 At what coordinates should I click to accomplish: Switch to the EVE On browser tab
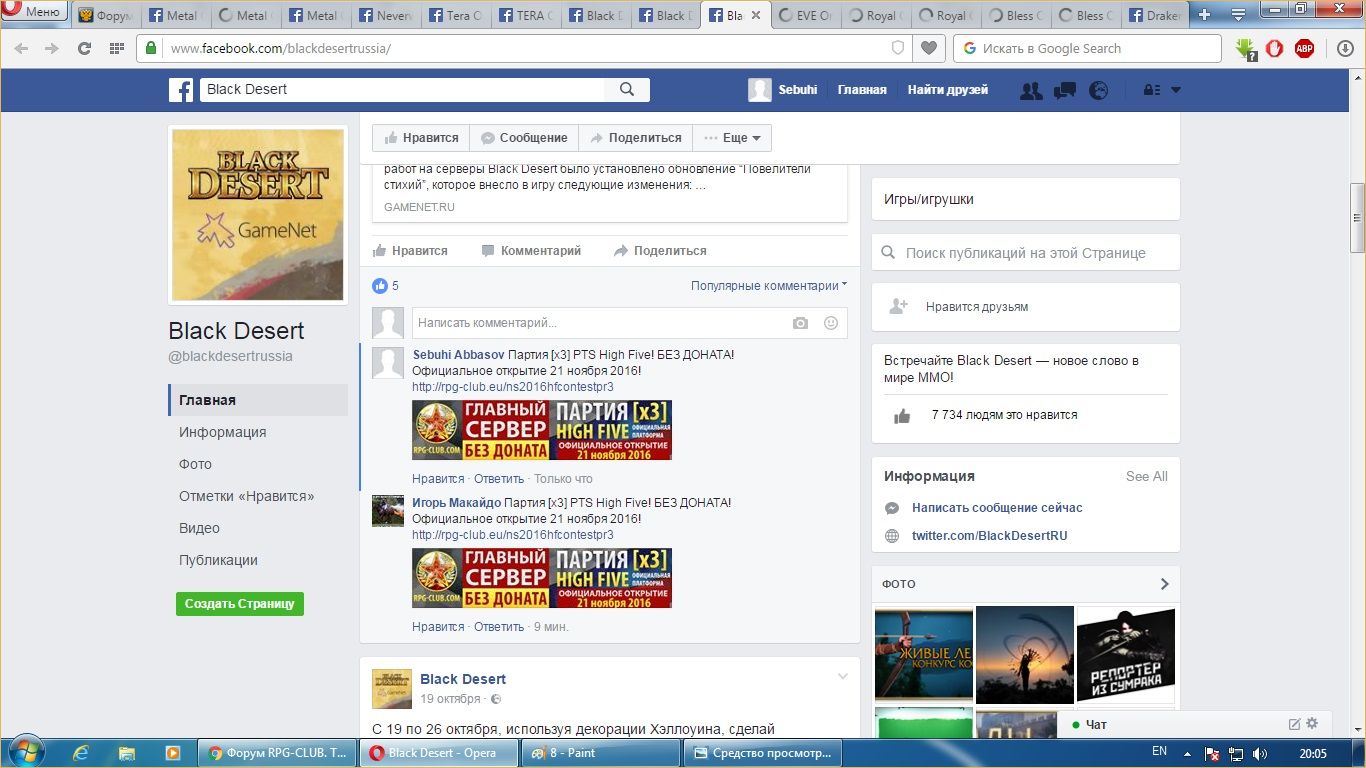click(805, 15)
